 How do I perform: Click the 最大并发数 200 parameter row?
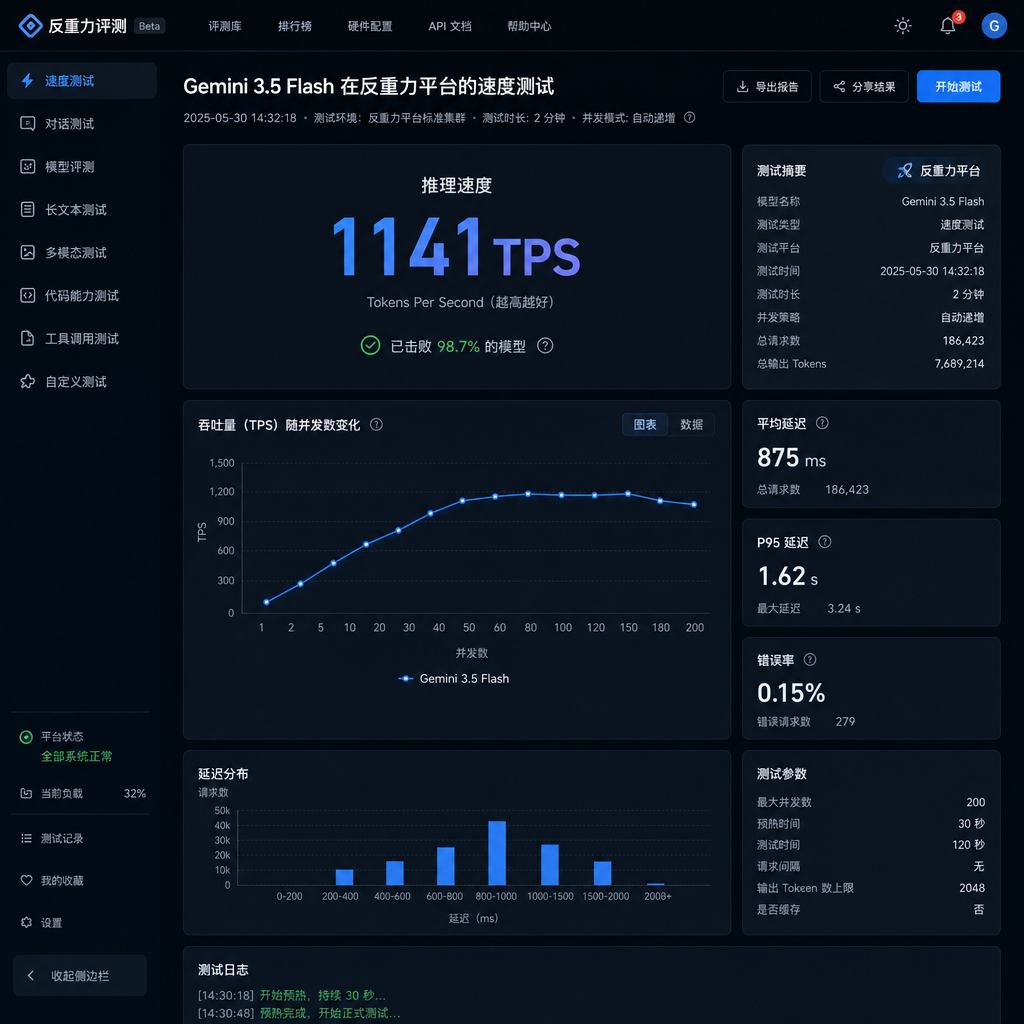[x=871, y=803]
